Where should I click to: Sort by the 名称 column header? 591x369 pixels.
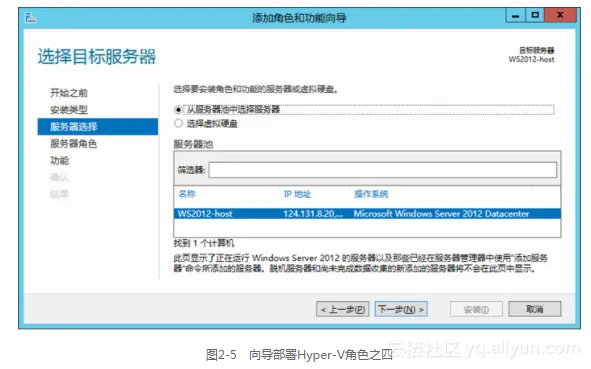click(187, 194)
